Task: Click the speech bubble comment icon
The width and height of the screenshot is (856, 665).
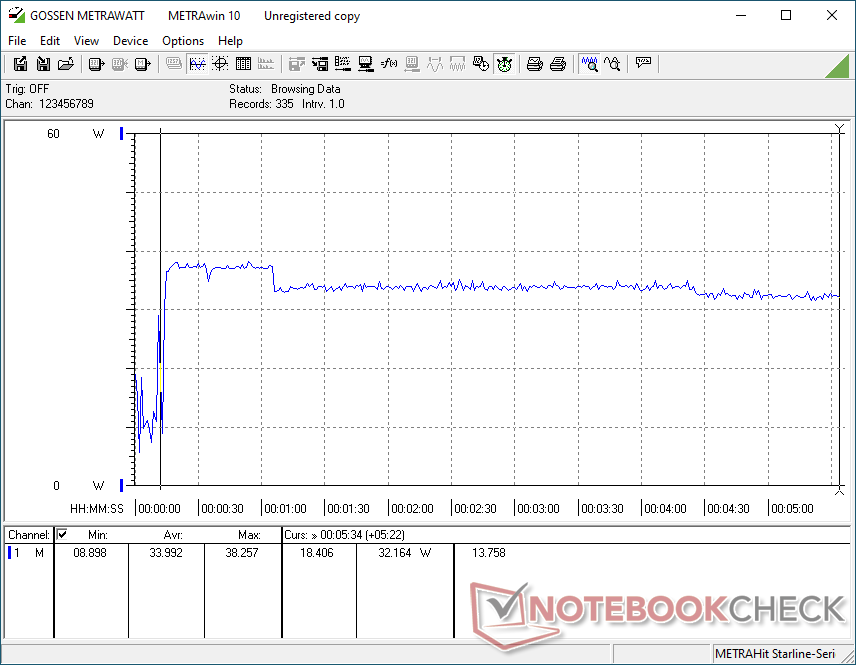Action: pyautogui.click(x=644, y=64)
